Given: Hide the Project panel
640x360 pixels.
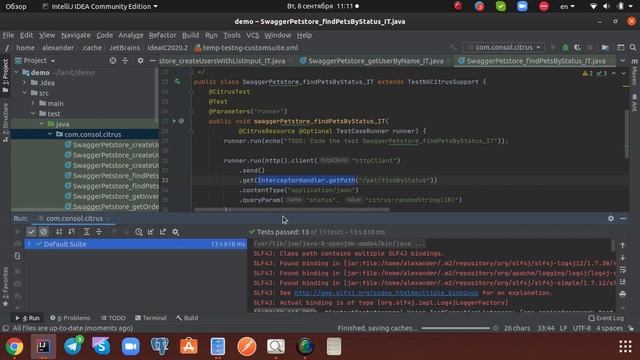Looking at the screenshot, I should [x=152, y=60].
